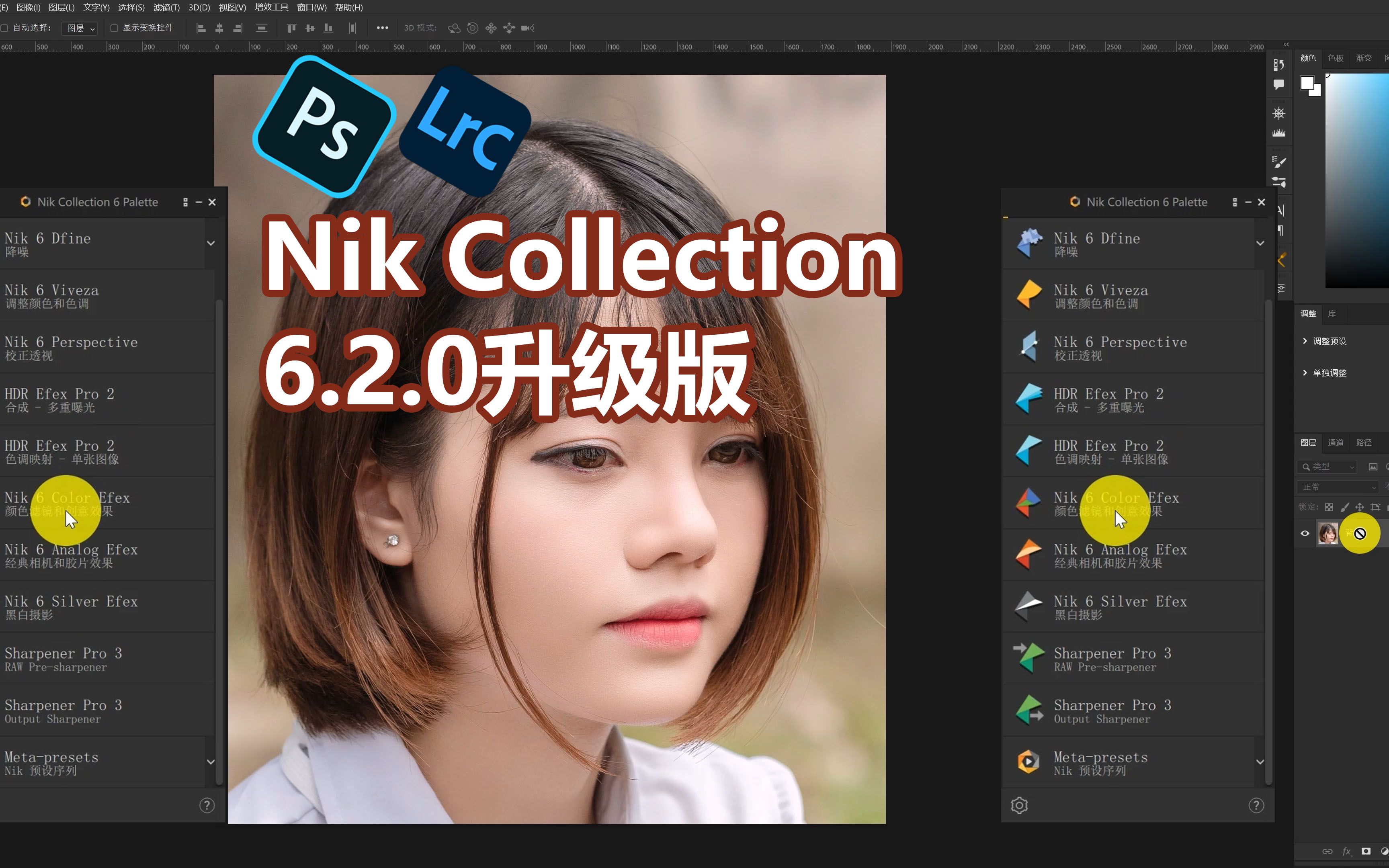Toggle visibility of the background layer
The width and height of the screenshot is (1389, 868).
click(1305, 533)
